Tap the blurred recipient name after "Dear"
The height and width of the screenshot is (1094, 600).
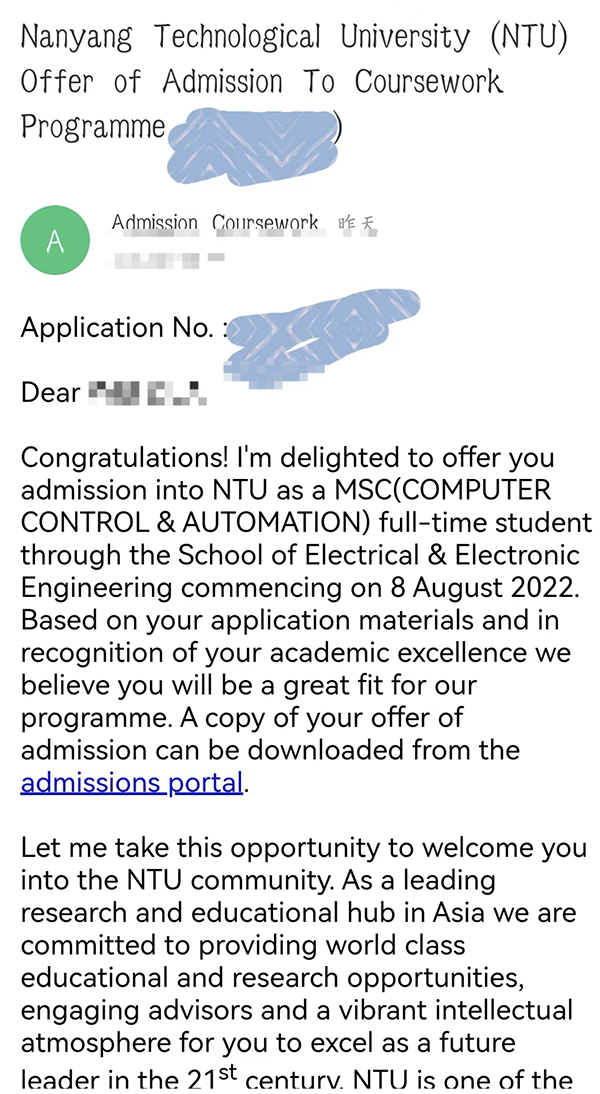point(147,392)
